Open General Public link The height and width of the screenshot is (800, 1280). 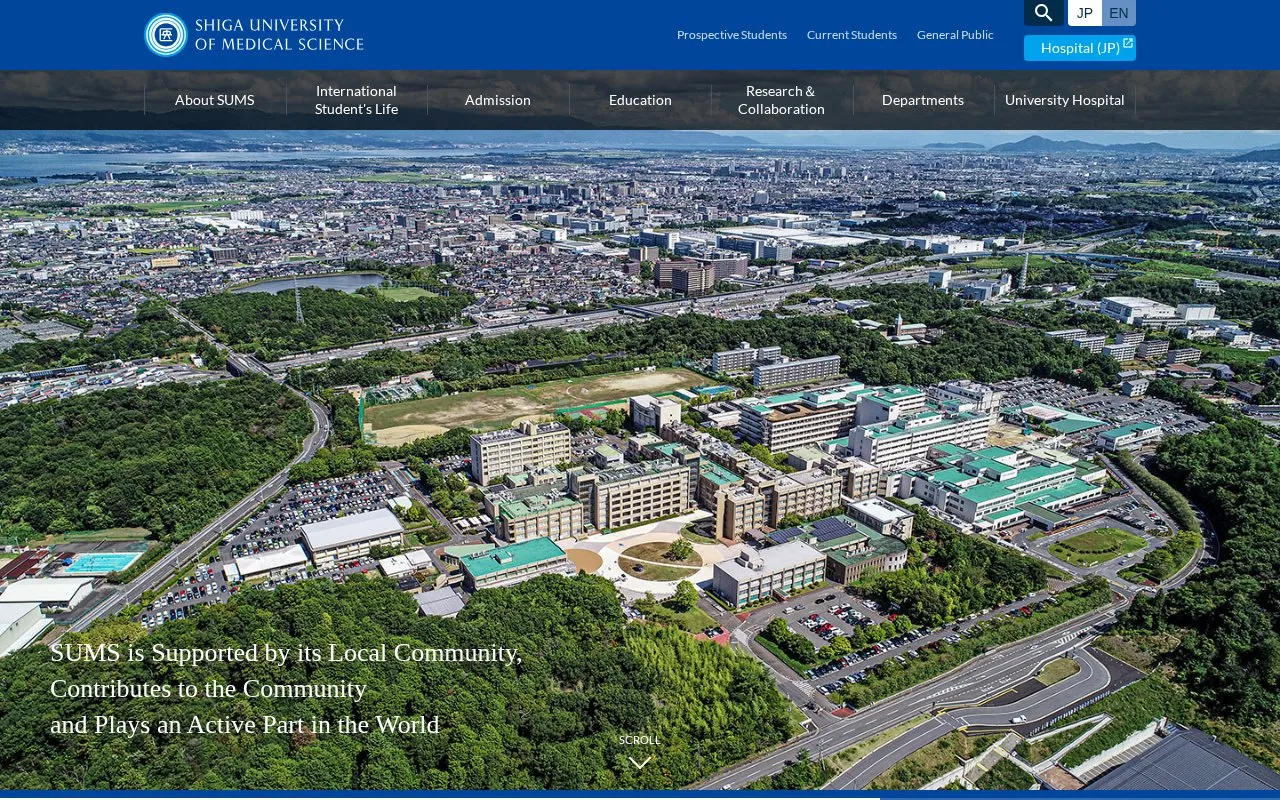click(955, 35)
